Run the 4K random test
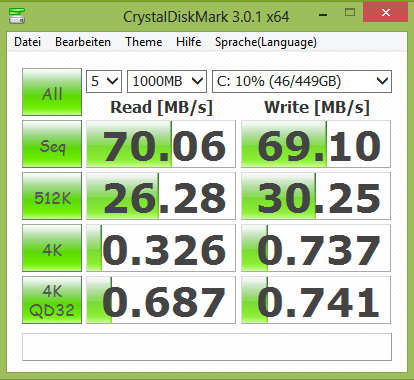 point(52,248)
